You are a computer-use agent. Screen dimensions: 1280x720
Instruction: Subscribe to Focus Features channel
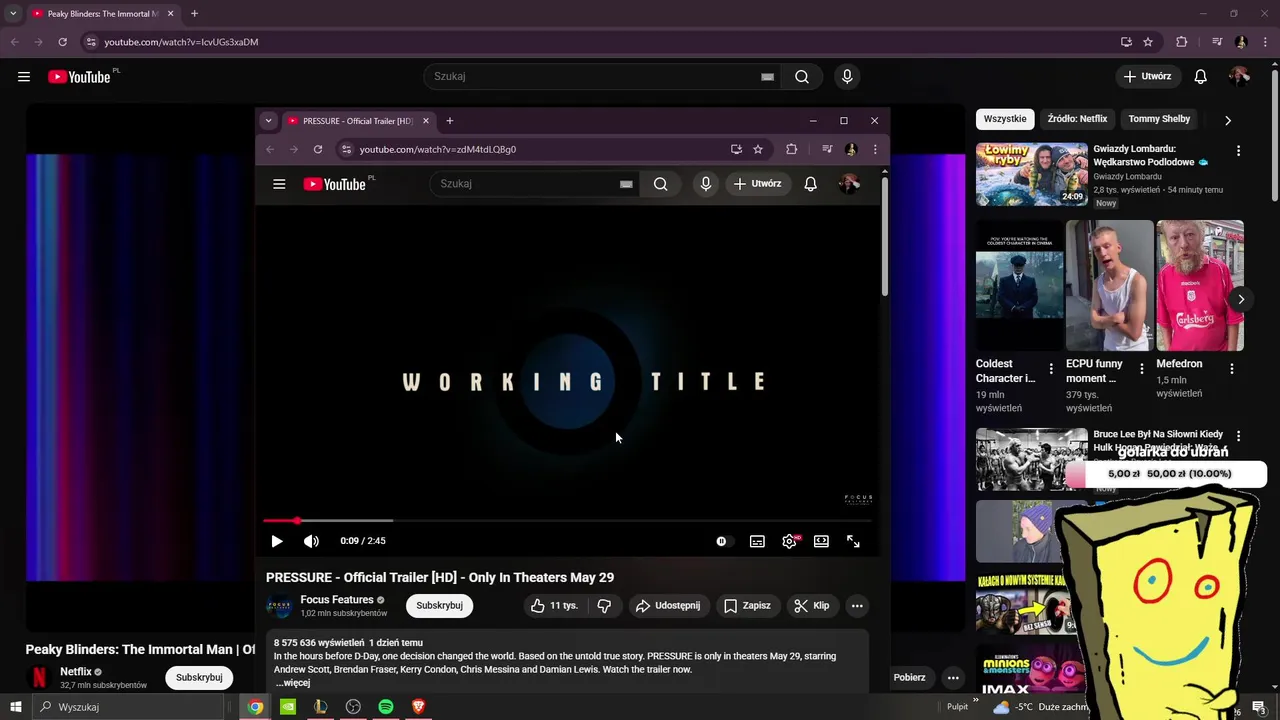[x=439, y=606]
